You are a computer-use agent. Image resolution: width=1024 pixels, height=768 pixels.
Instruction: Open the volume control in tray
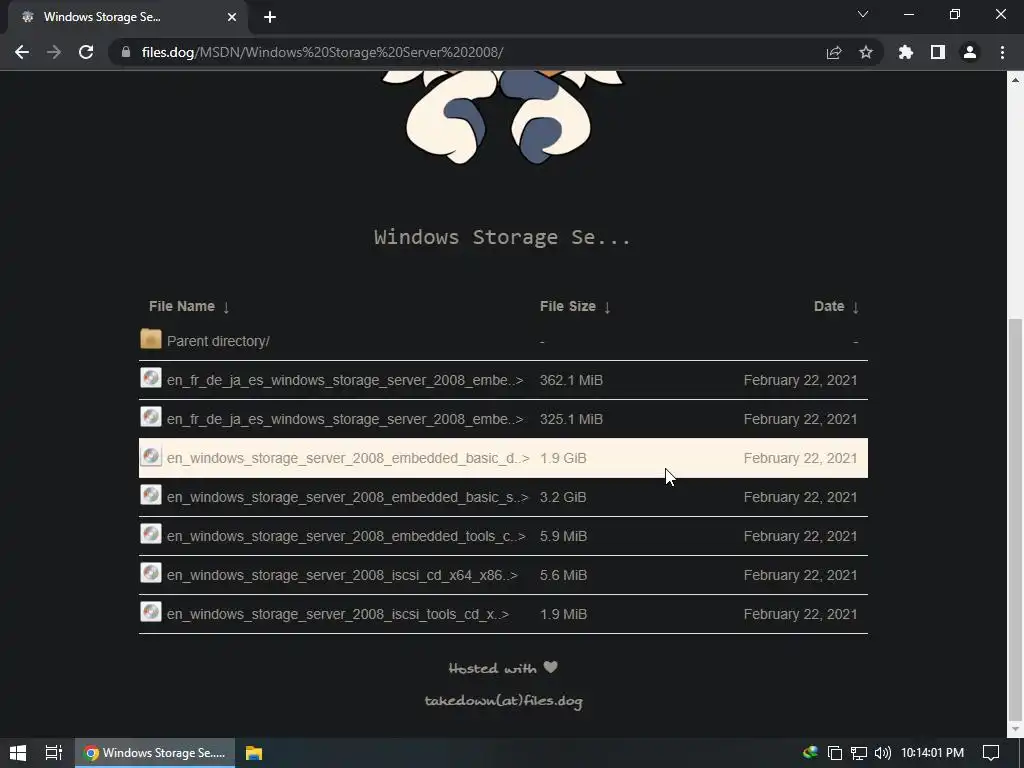[x=882, y=753]
